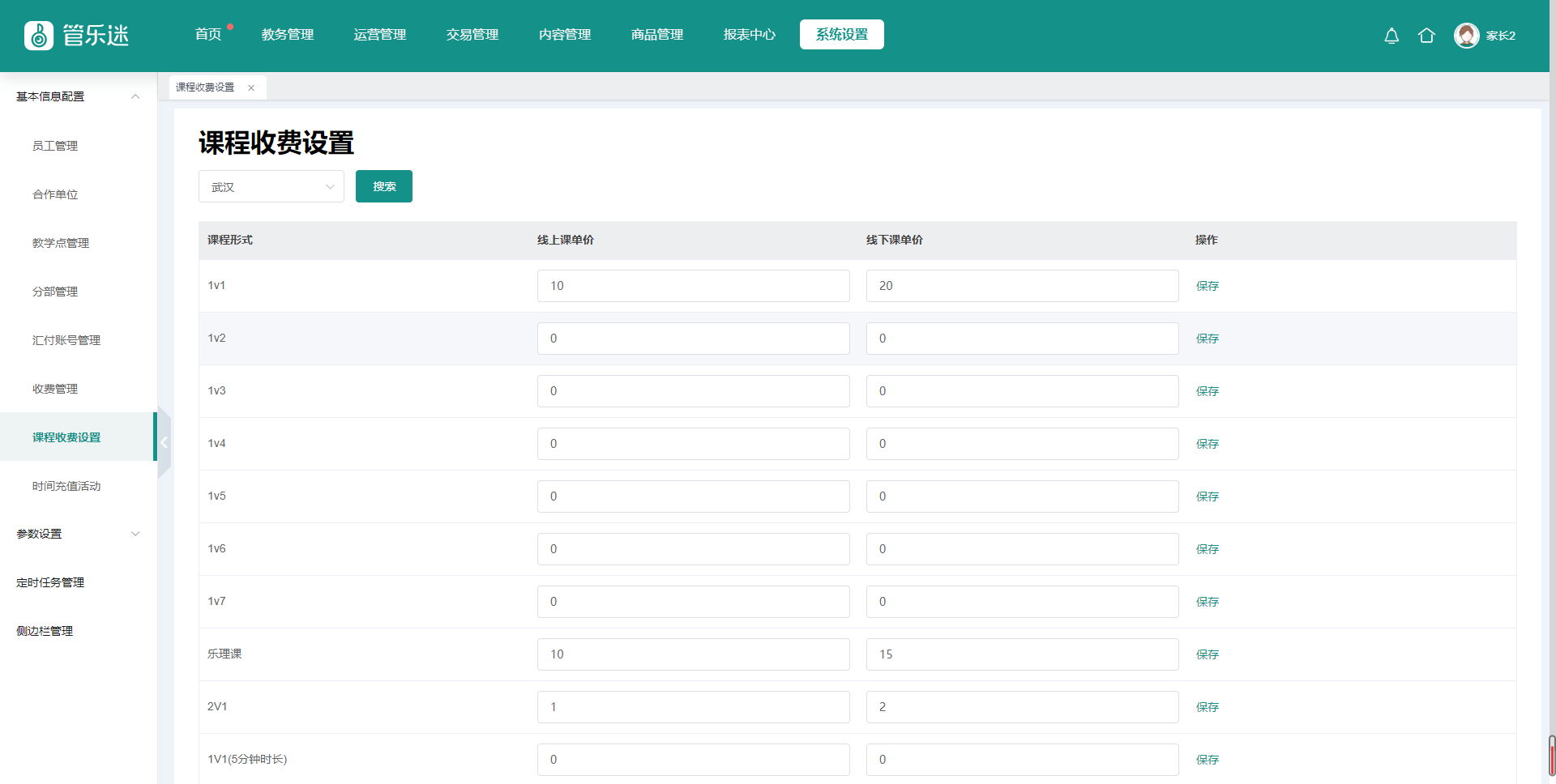Click the notification bell icon
The width and height of the screenshot is (1556, 784).
pyautogui.click(x=1391, y=36)
